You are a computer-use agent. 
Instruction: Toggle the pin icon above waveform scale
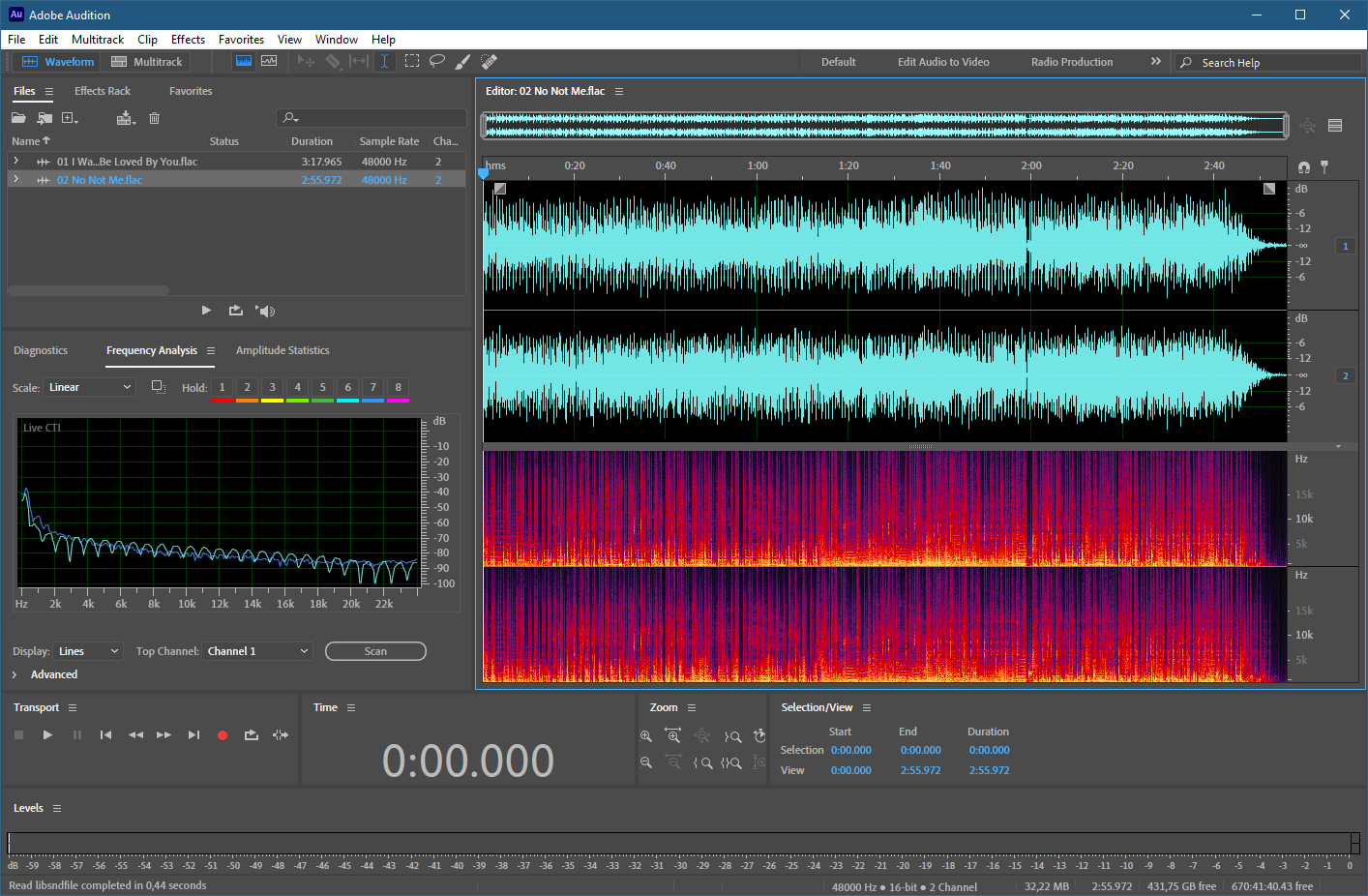[x=1324, y=166]
